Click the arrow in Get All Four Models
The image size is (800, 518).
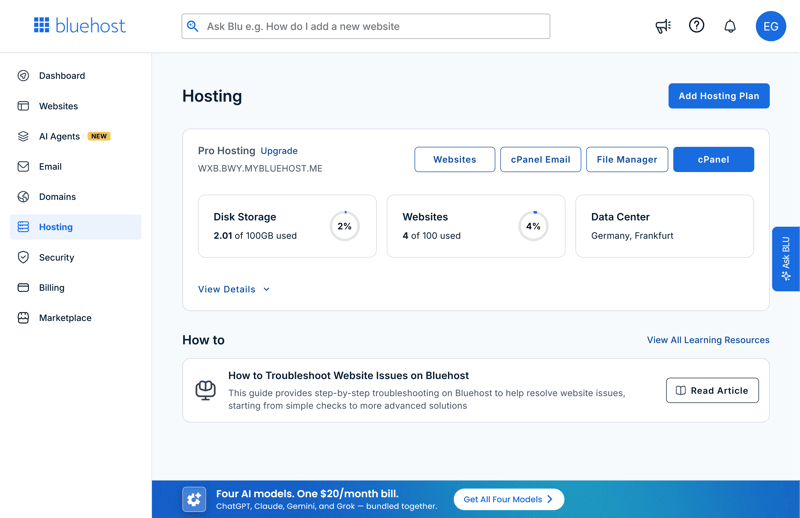tap(549, 499)
